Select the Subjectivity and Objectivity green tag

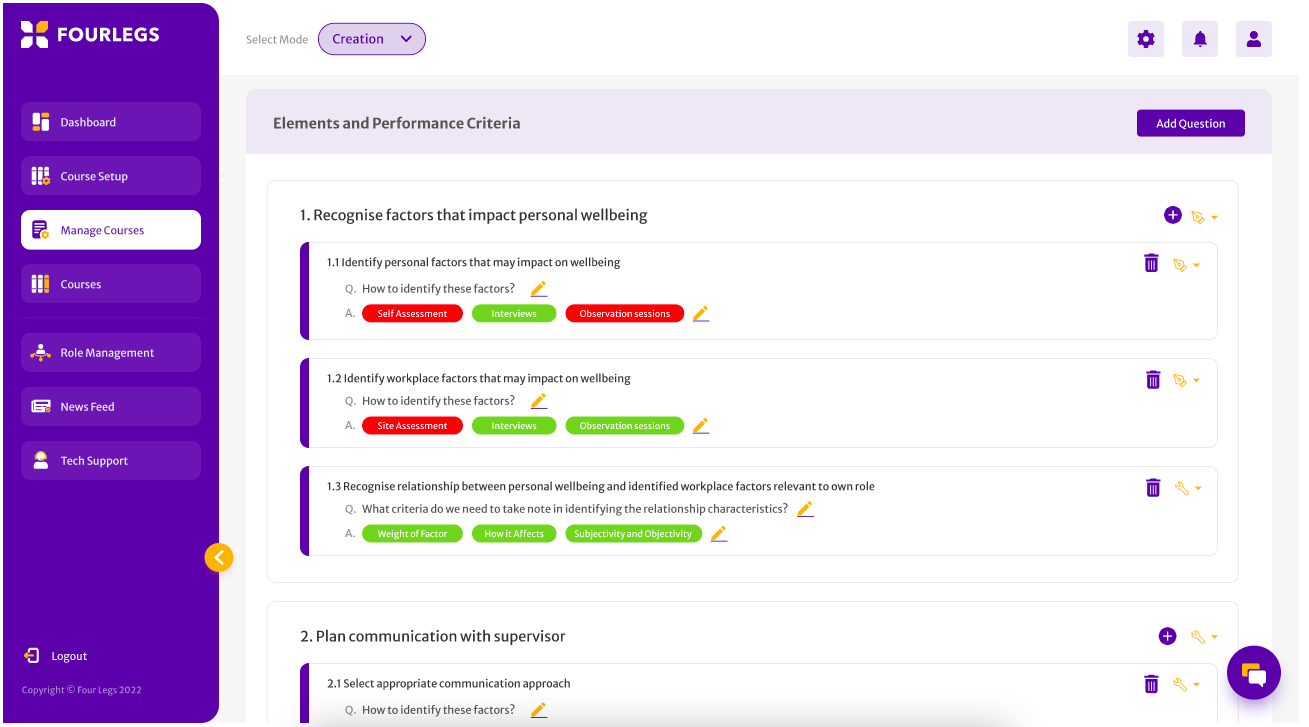coord(633,534)
